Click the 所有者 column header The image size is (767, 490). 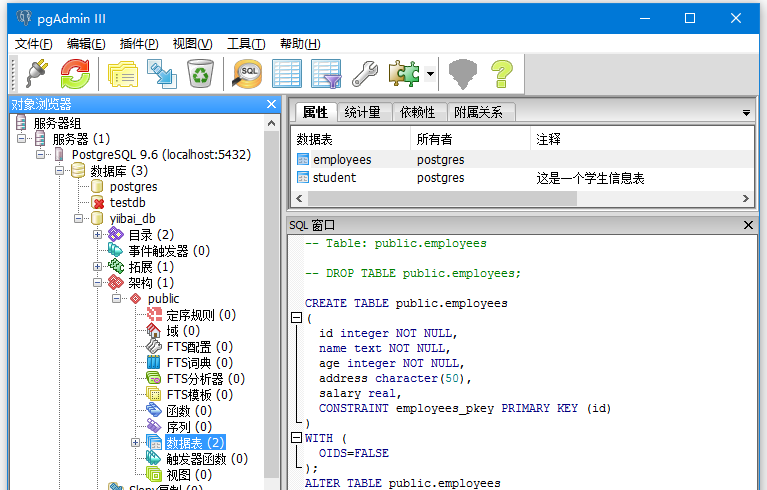coord(471,139)
